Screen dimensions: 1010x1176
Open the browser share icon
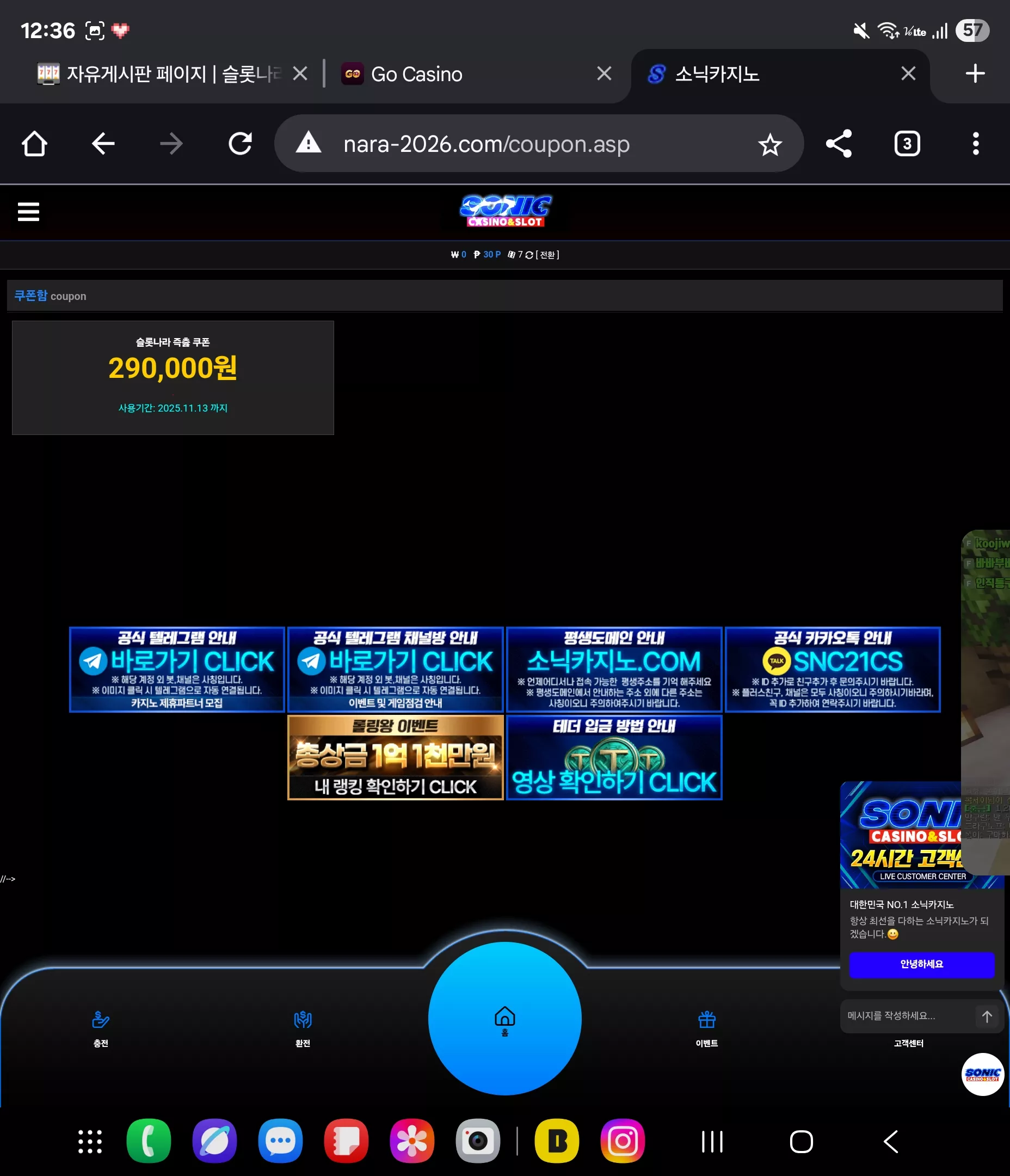pos(839,144)
